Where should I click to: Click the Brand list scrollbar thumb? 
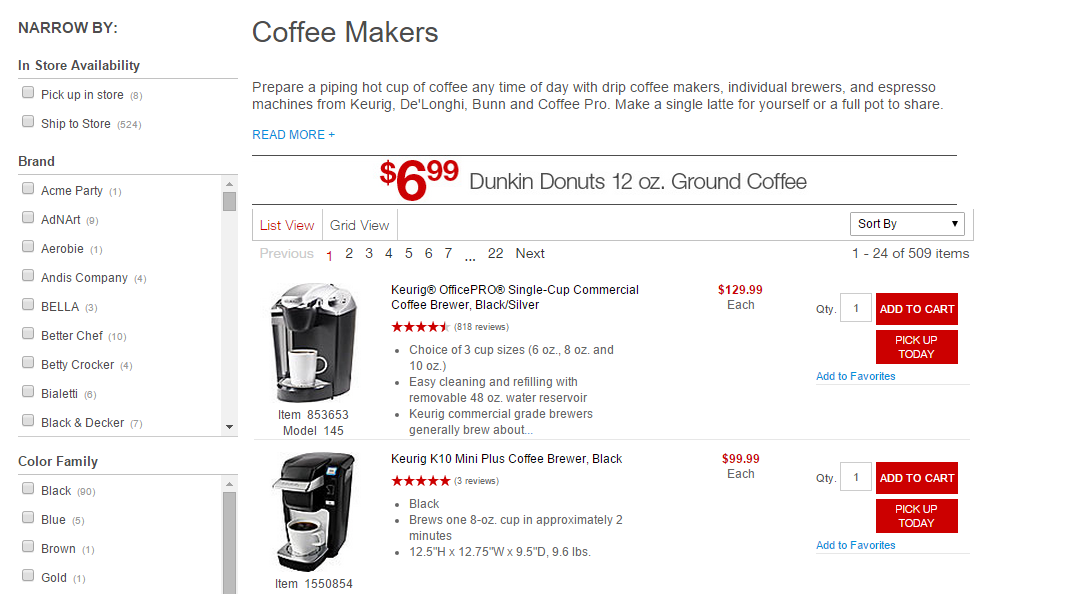[x=230, y=202]
